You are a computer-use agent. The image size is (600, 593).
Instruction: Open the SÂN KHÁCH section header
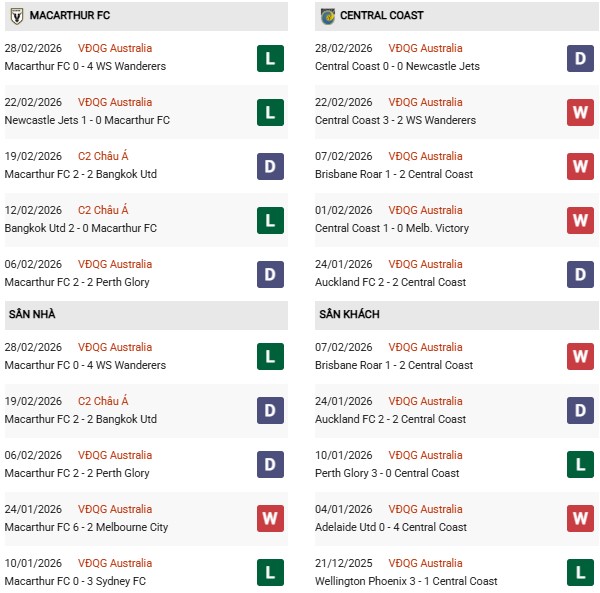click(350, 315)
